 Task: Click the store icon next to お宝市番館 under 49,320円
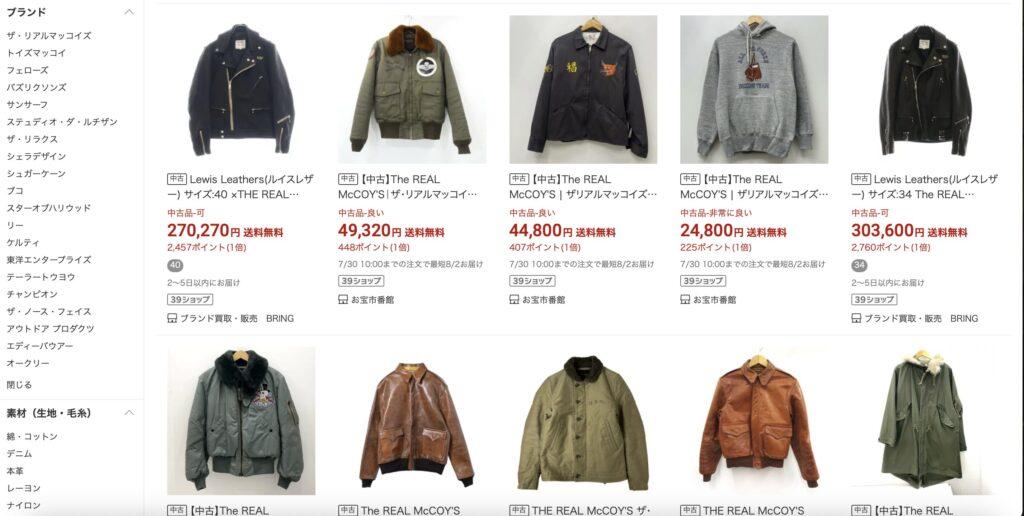(x=344, y=299)
